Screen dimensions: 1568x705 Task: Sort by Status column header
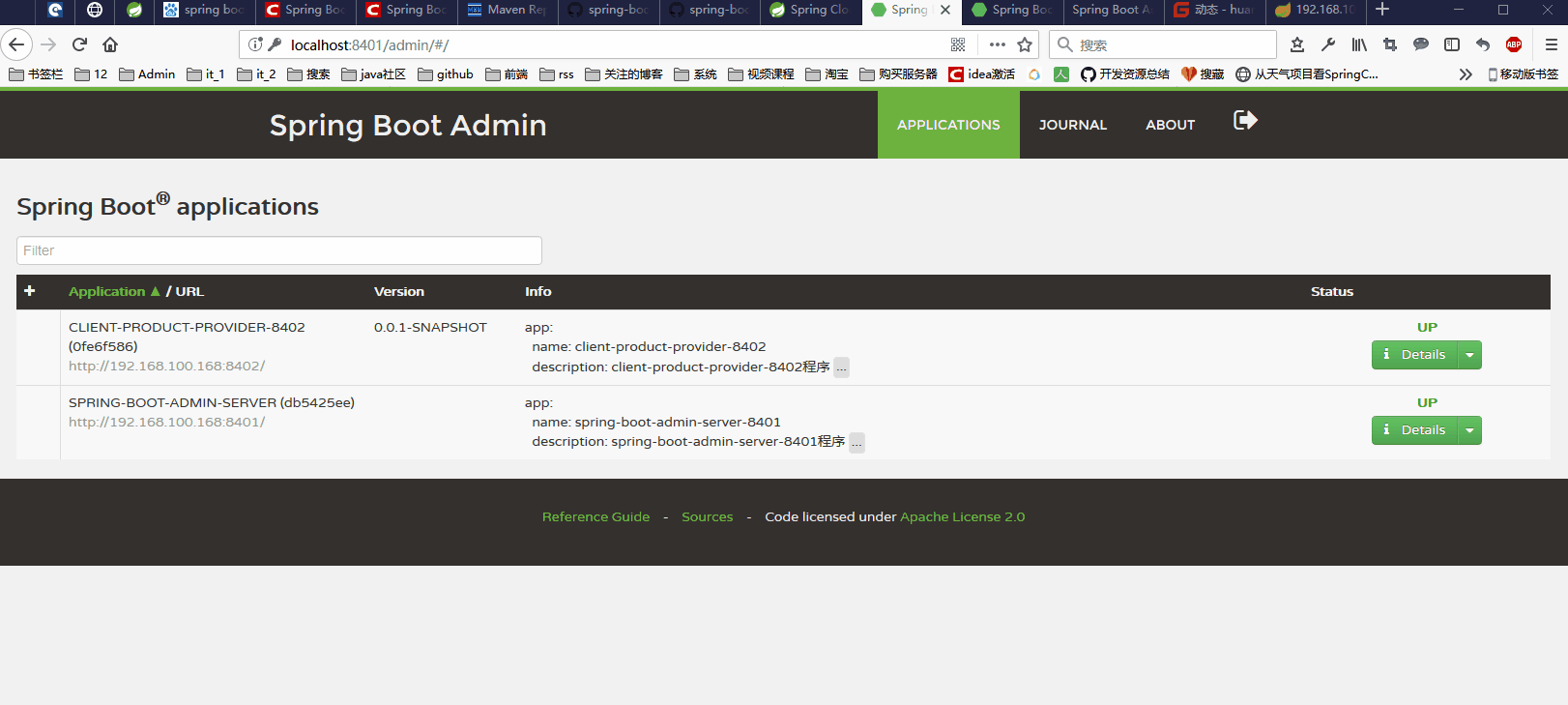point(1332,291)
